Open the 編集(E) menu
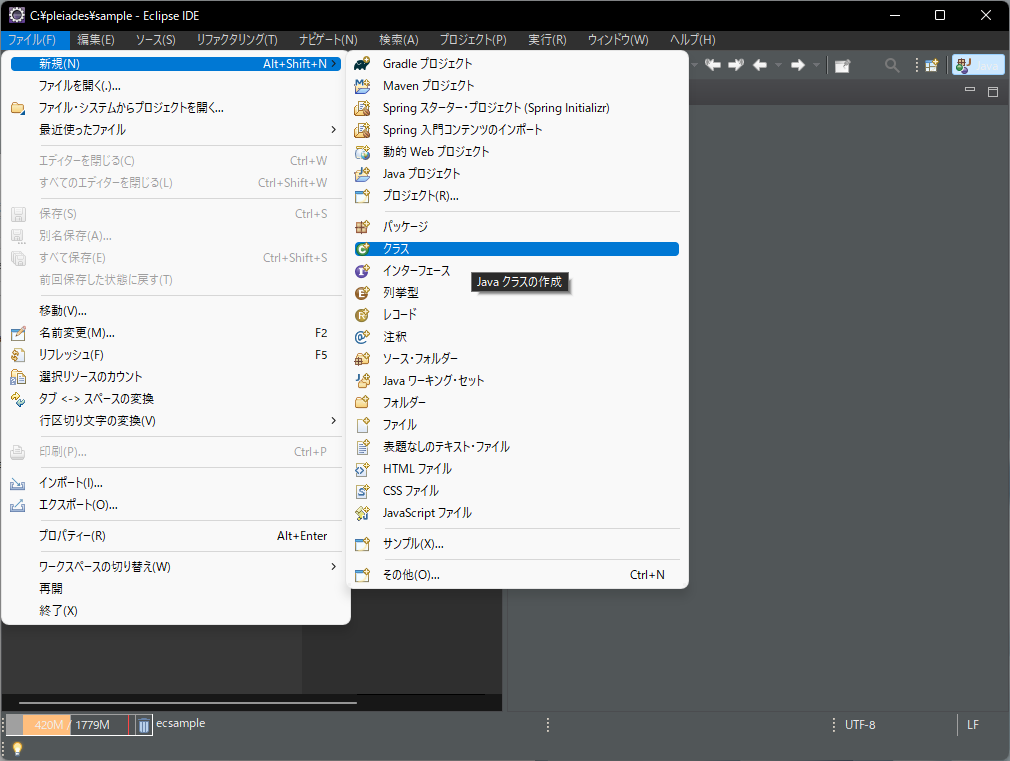Viewport: 1010px width, 761px height. tap(95, 40)
